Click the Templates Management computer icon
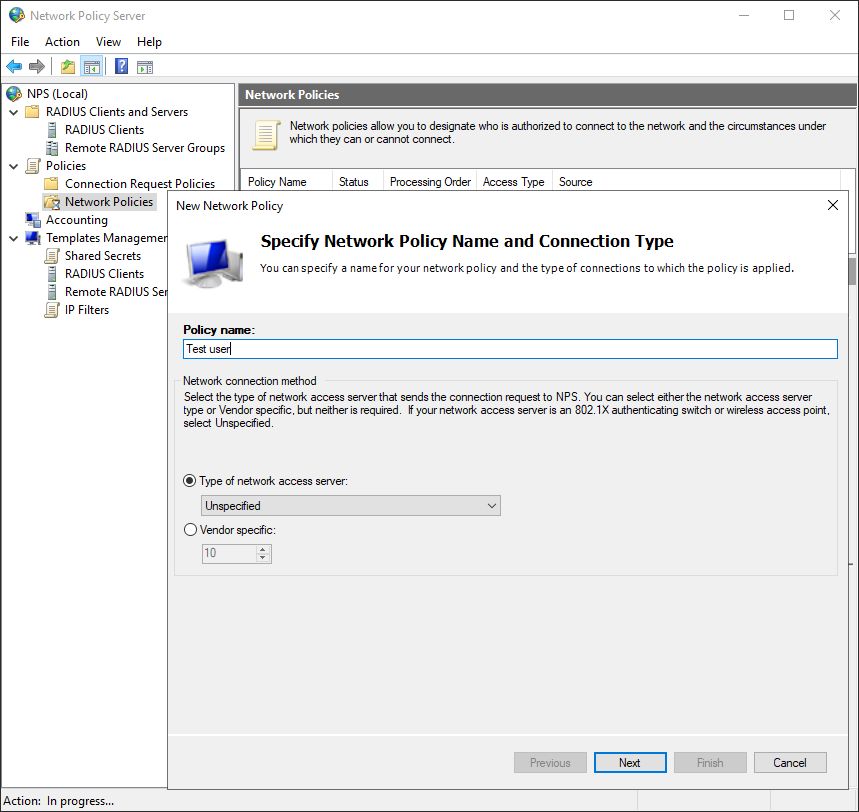The image size is (859, 812). coord(33,238)
